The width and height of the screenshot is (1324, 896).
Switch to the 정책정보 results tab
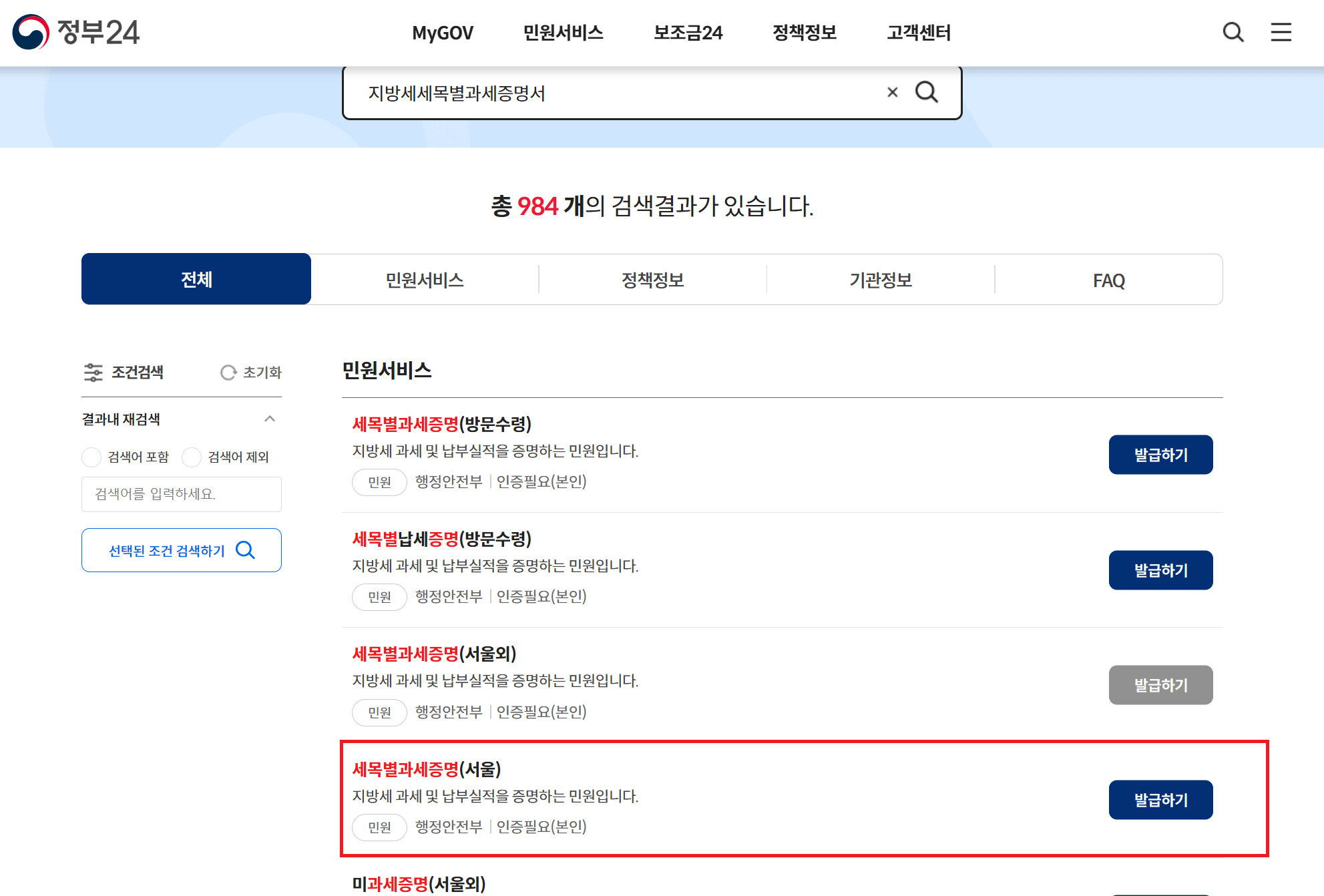point(652,280)
